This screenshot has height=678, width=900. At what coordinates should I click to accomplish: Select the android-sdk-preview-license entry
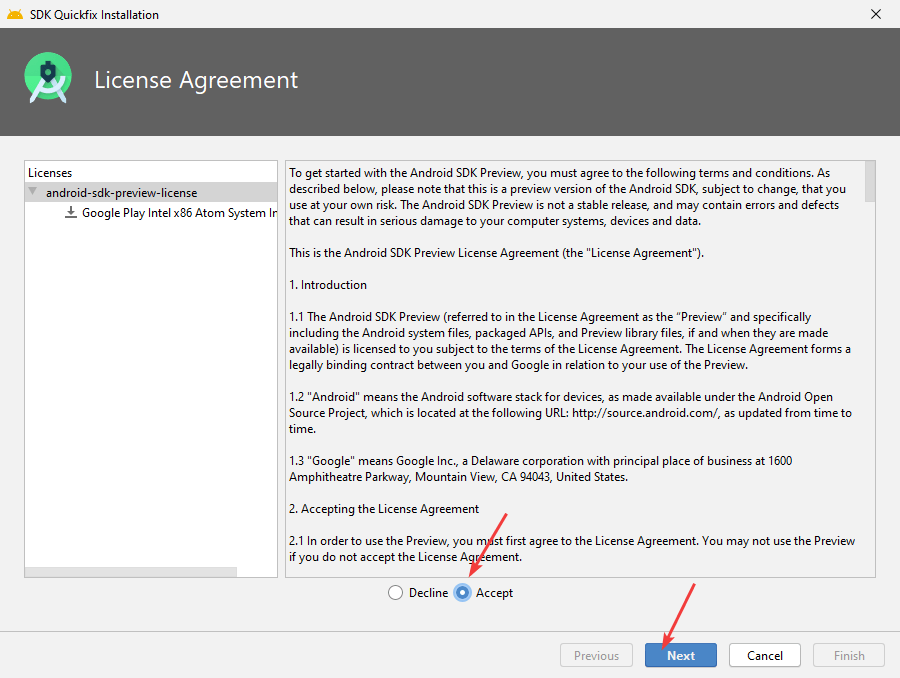[x=121, y=192]
